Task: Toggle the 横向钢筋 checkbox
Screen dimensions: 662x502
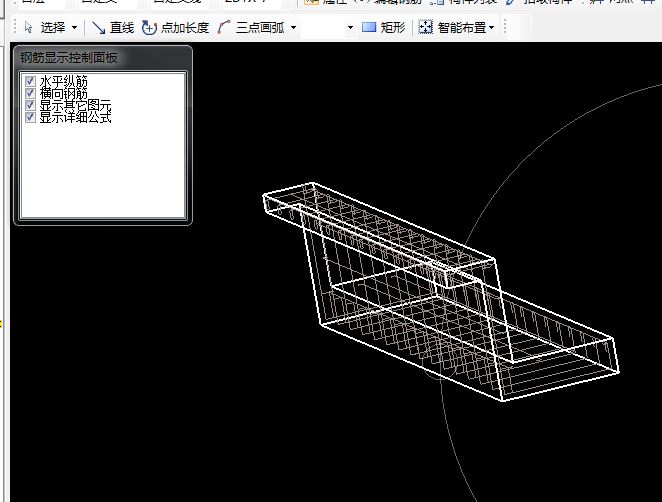Action: click(x=30, y=93)
